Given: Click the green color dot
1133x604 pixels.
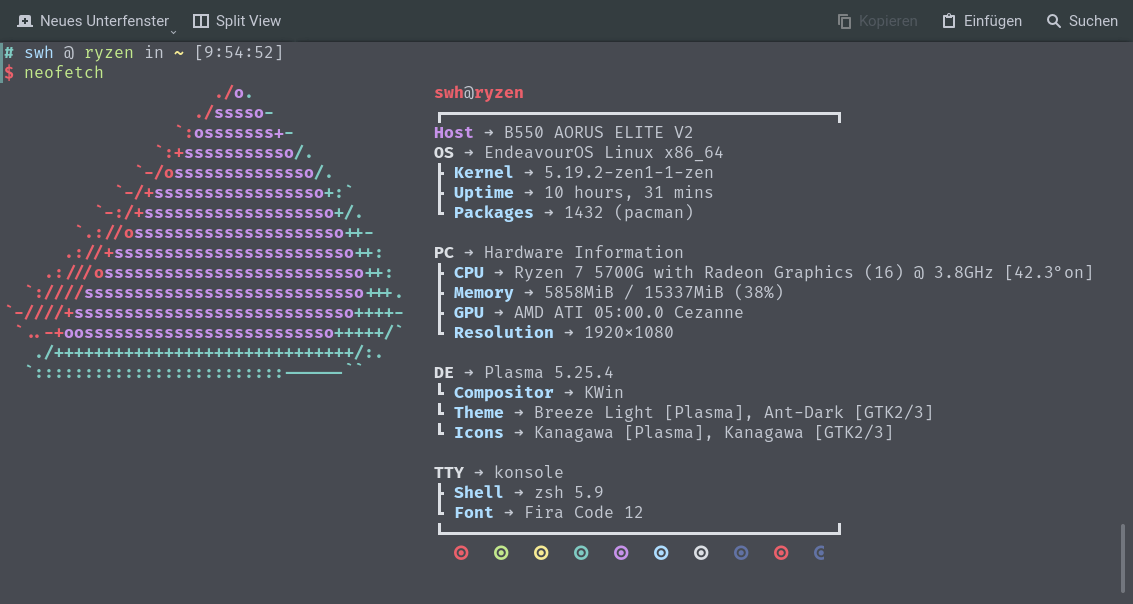Looking at the screenshot, I should 501,553.
